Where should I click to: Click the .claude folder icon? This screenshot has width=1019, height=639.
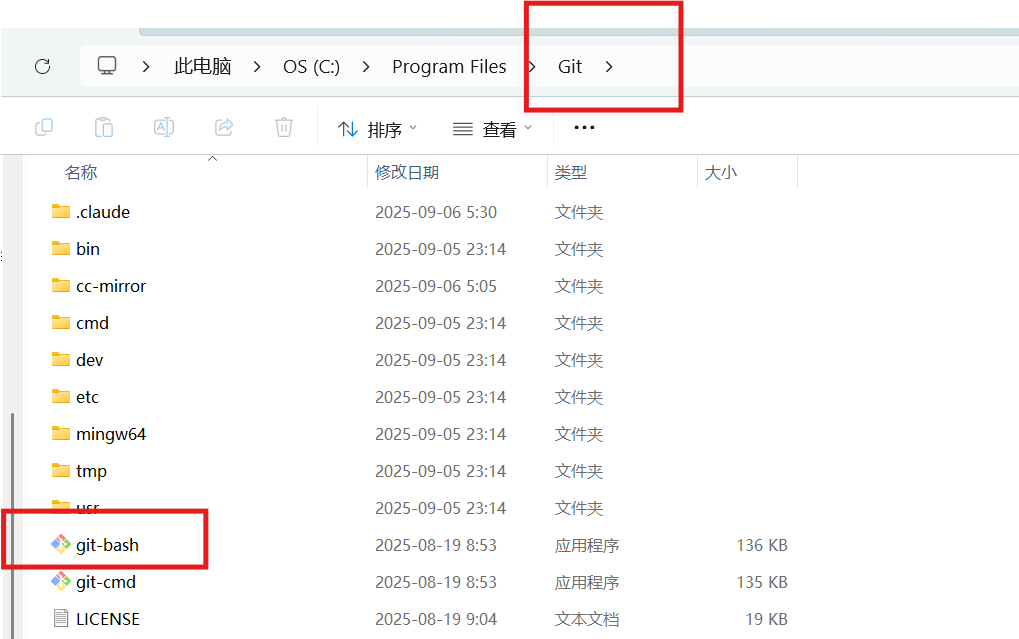pyautogui.click(x=61, y=211)
